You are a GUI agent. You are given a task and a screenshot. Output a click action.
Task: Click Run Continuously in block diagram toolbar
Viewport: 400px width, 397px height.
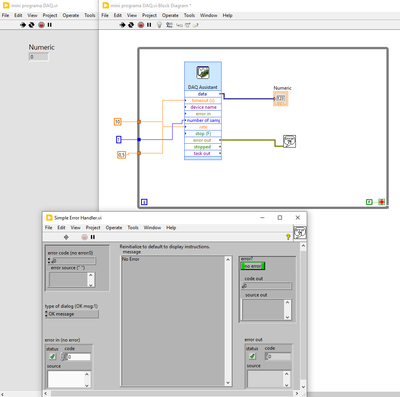[x=131, y=25]
